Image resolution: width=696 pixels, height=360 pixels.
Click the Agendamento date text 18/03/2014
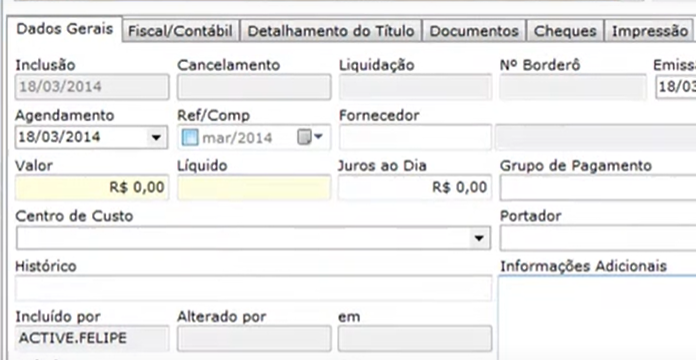point(59,137)
